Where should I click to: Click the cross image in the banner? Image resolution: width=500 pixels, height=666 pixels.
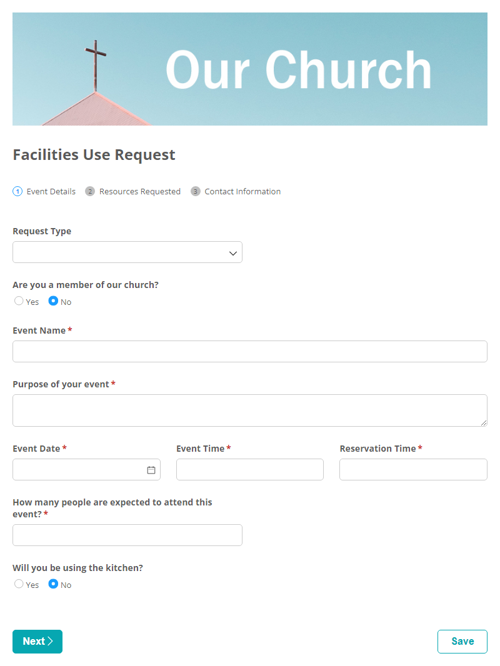pyautogui.click(x=96, y=65)
